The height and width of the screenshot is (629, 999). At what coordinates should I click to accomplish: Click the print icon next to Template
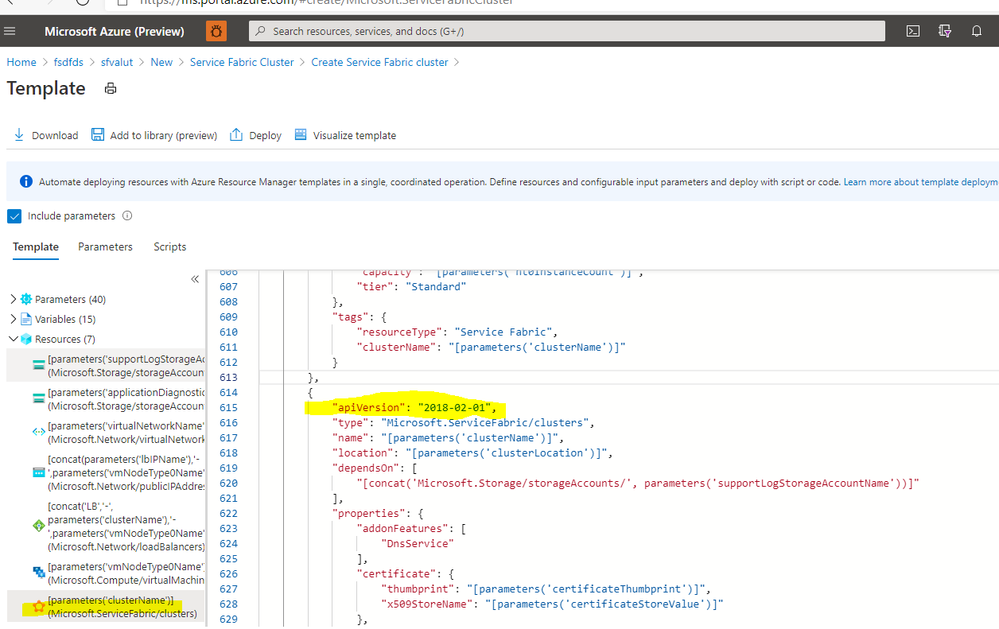click(110, 89)
